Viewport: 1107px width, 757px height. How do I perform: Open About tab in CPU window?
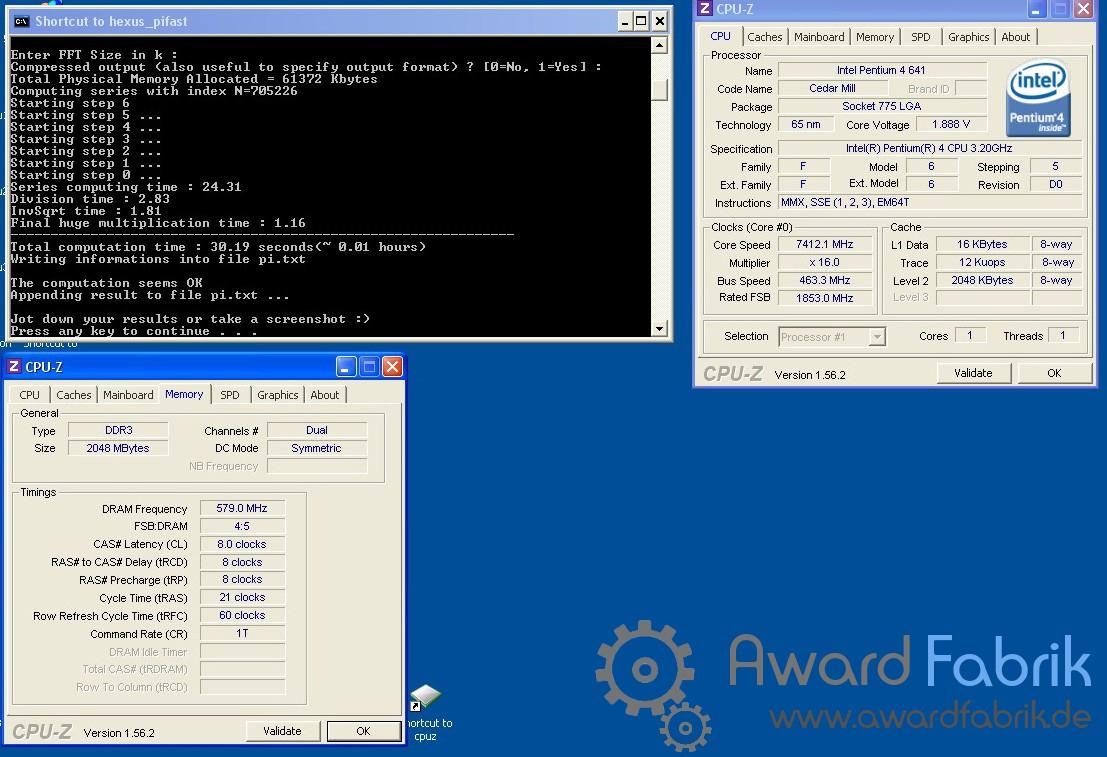coord(1015,37)
